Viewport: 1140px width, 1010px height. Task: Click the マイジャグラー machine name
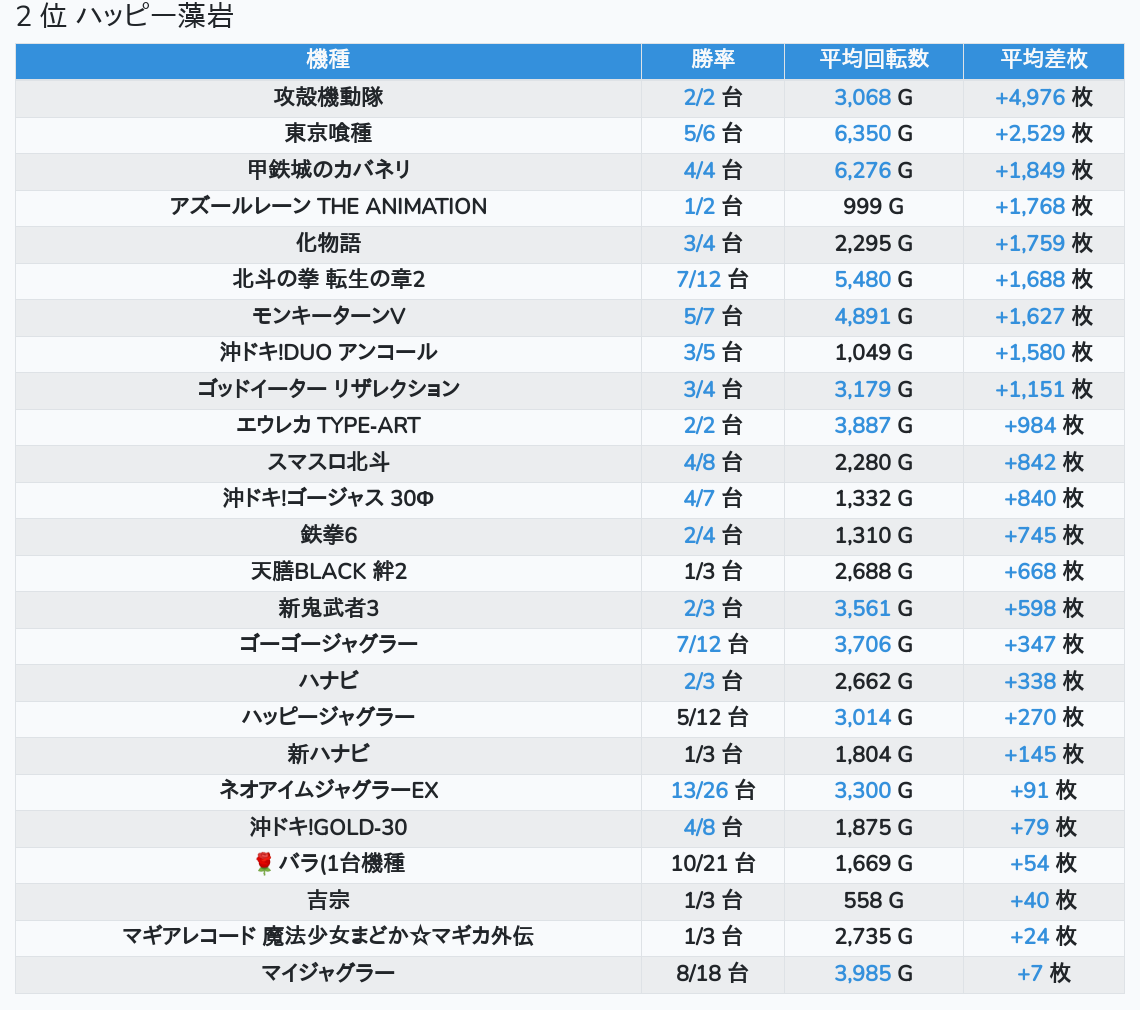click(328, 974)
